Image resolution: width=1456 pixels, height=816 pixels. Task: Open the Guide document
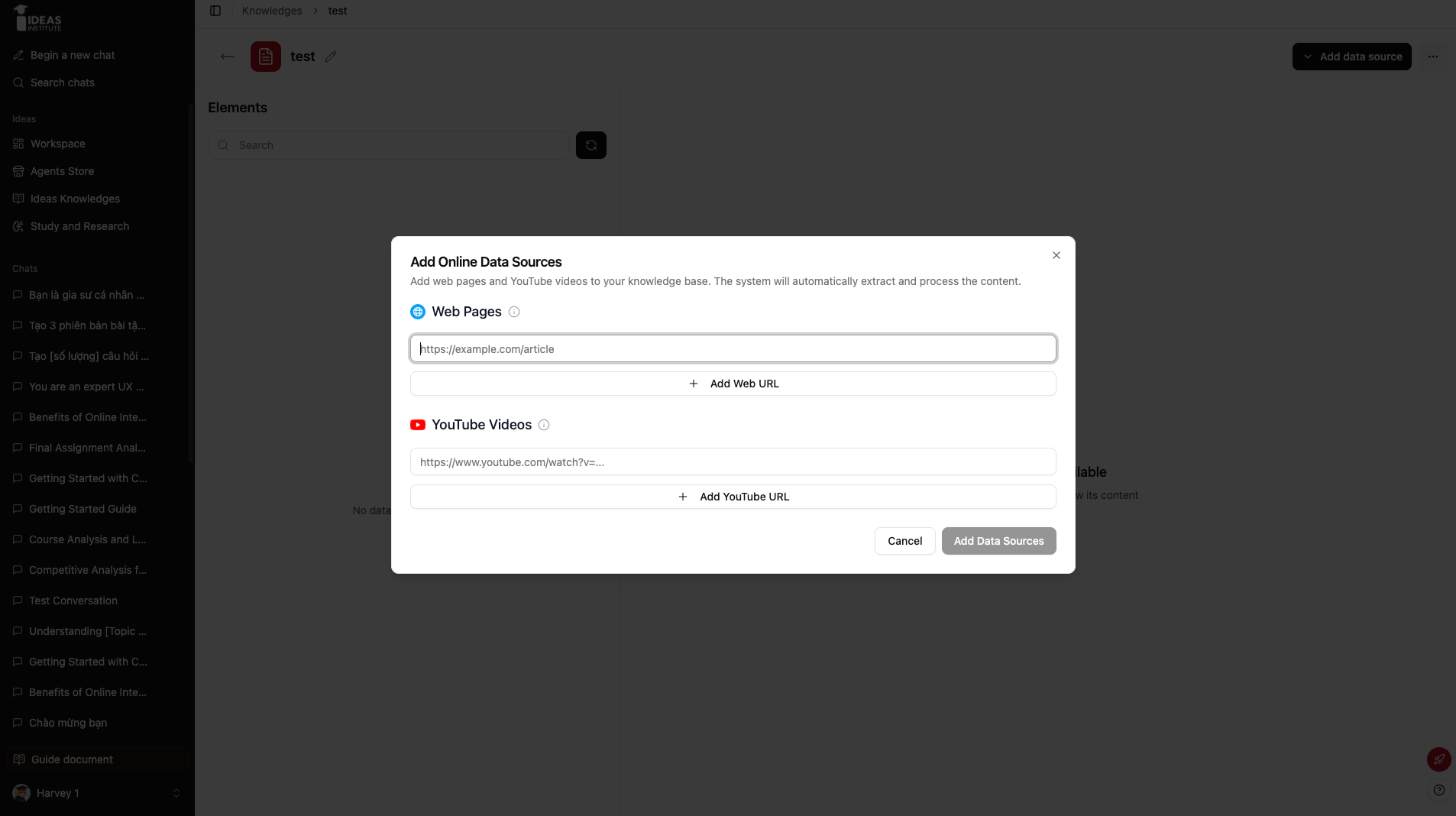97,759
